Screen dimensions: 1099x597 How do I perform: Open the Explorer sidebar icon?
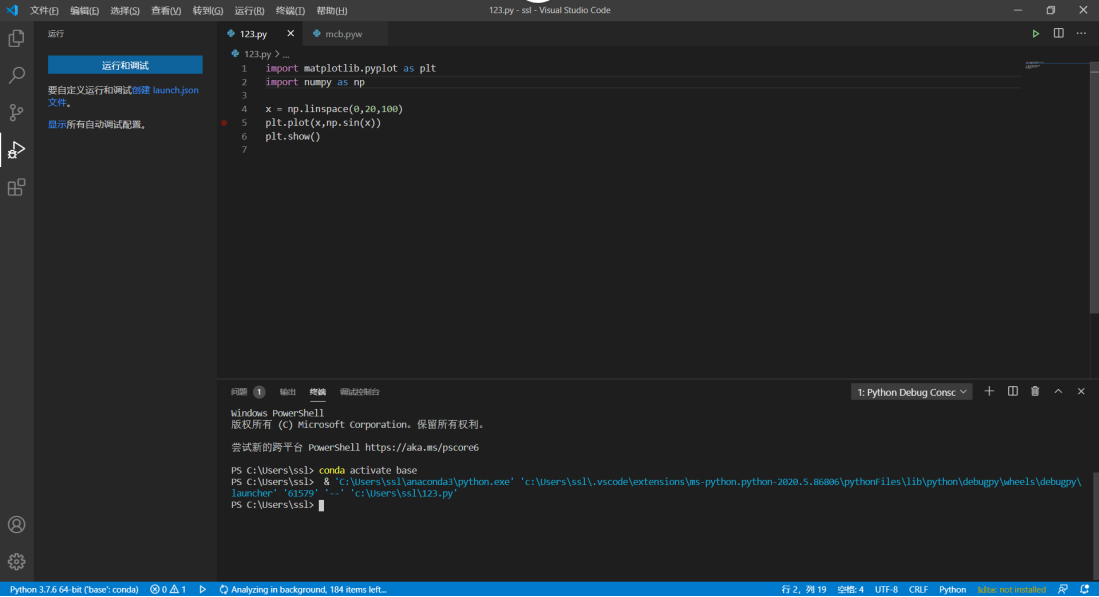(15, 36)
